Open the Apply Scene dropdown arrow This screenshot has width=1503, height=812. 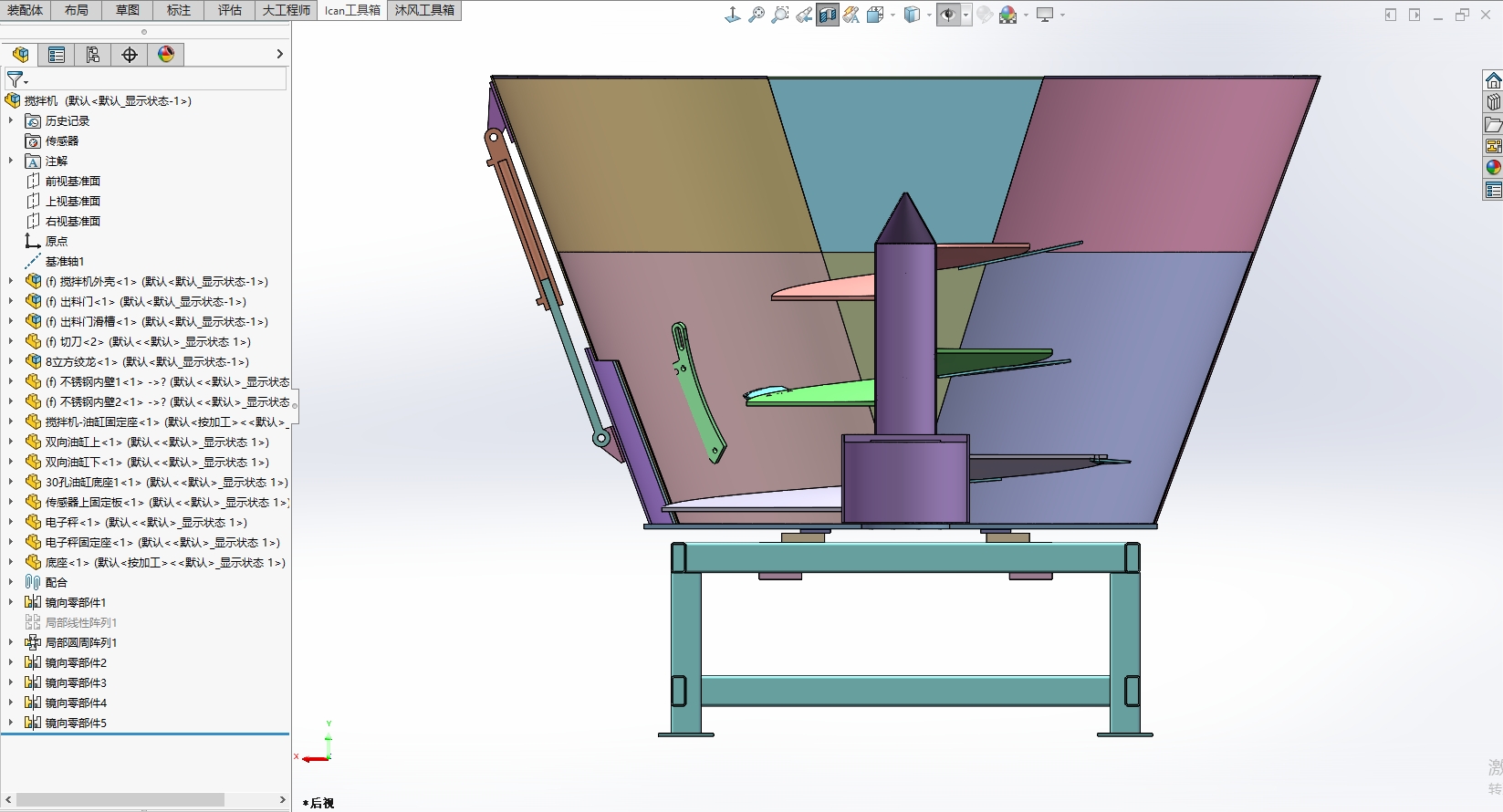tap(1026, 15)
